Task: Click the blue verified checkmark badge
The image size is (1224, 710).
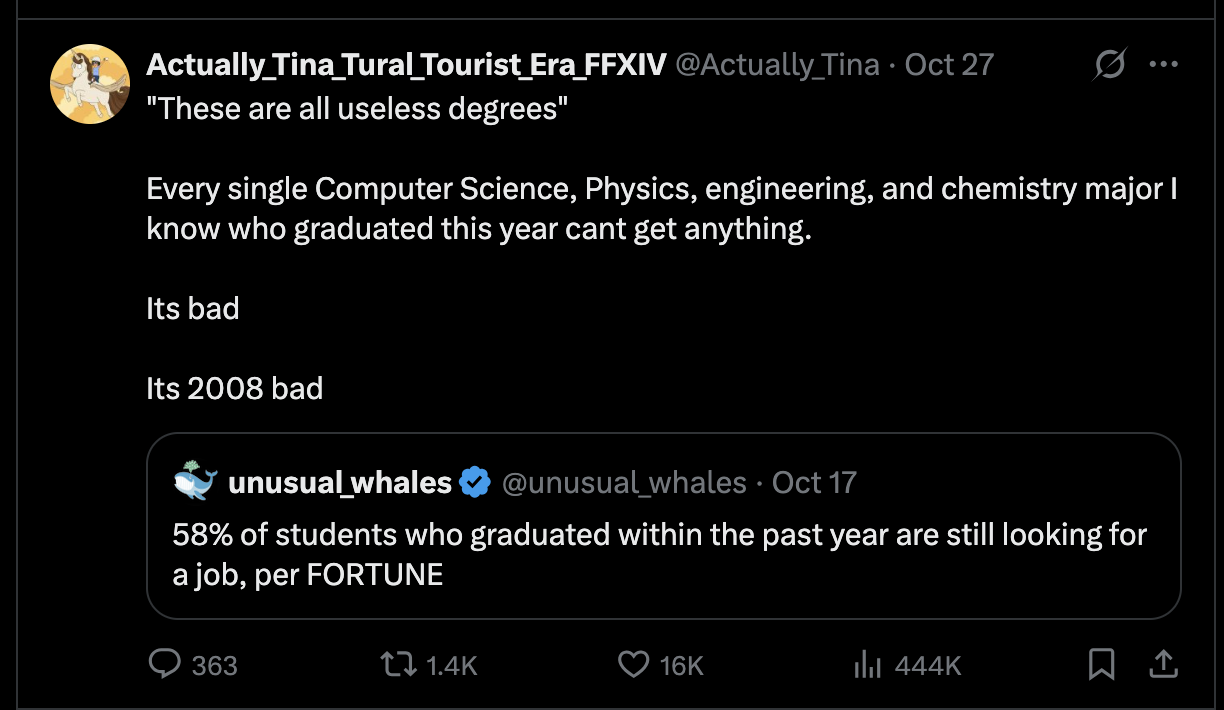Action: [475, 483]
